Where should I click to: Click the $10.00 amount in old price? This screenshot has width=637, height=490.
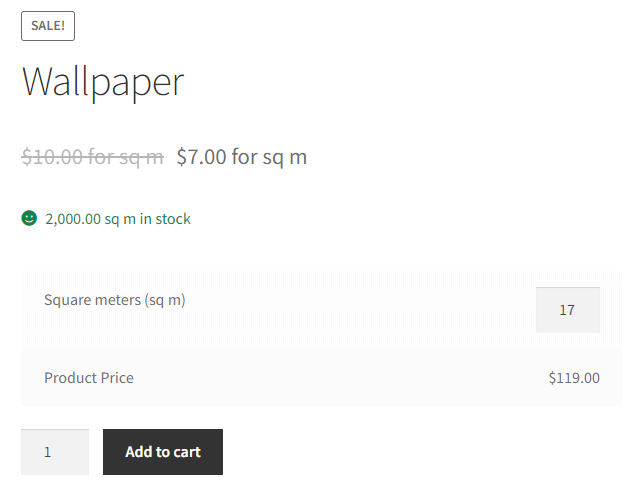pyautogui.click(x=52, y=157)
